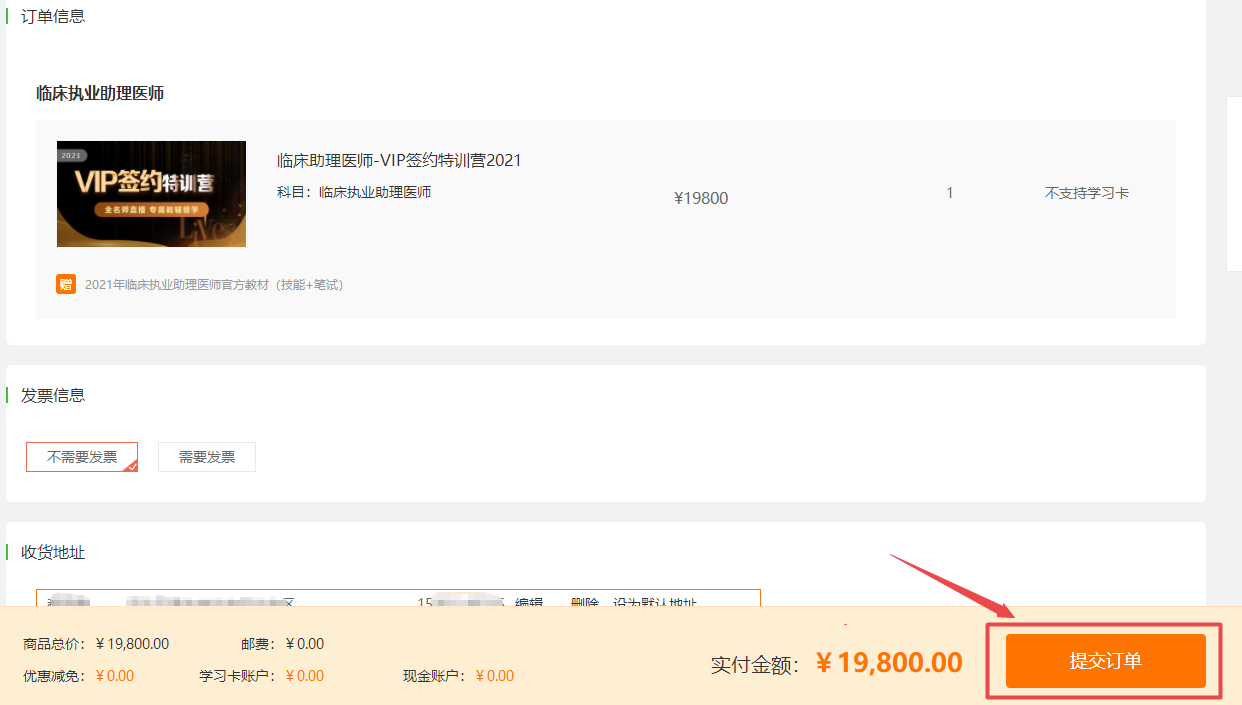Click the red checkmark on 不需要发票
Viewport: 1242px width, 705px height.
coord(131,465)
